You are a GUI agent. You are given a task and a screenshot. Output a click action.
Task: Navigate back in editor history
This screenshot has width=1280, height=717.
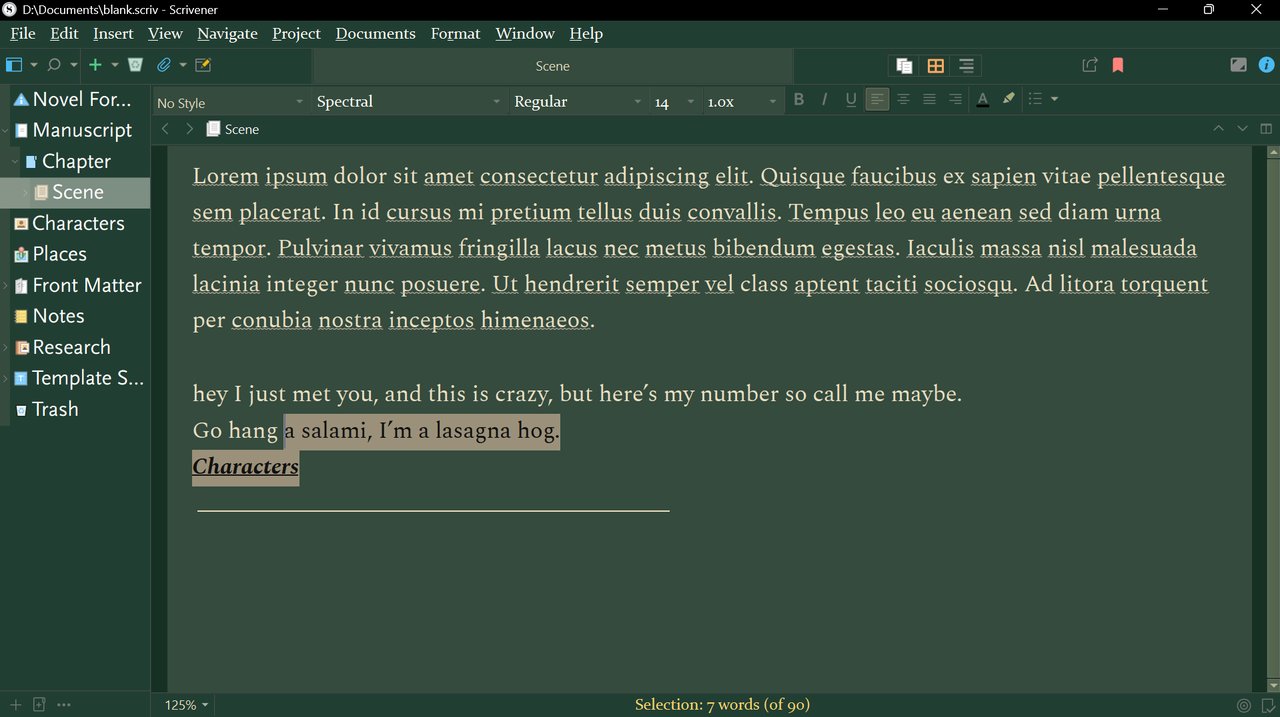[165, 129]
